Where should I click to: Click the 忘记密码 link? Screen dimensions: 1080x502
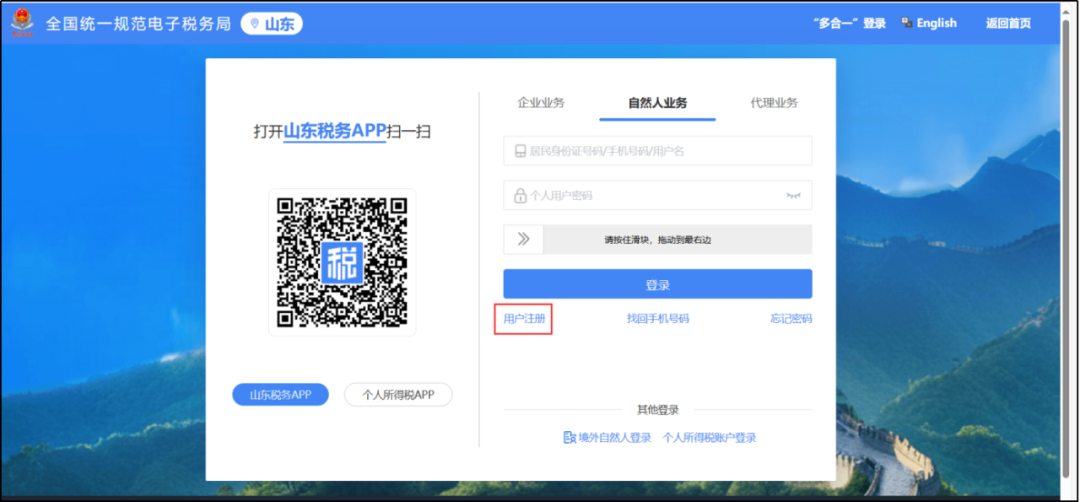tap(791, 319)
